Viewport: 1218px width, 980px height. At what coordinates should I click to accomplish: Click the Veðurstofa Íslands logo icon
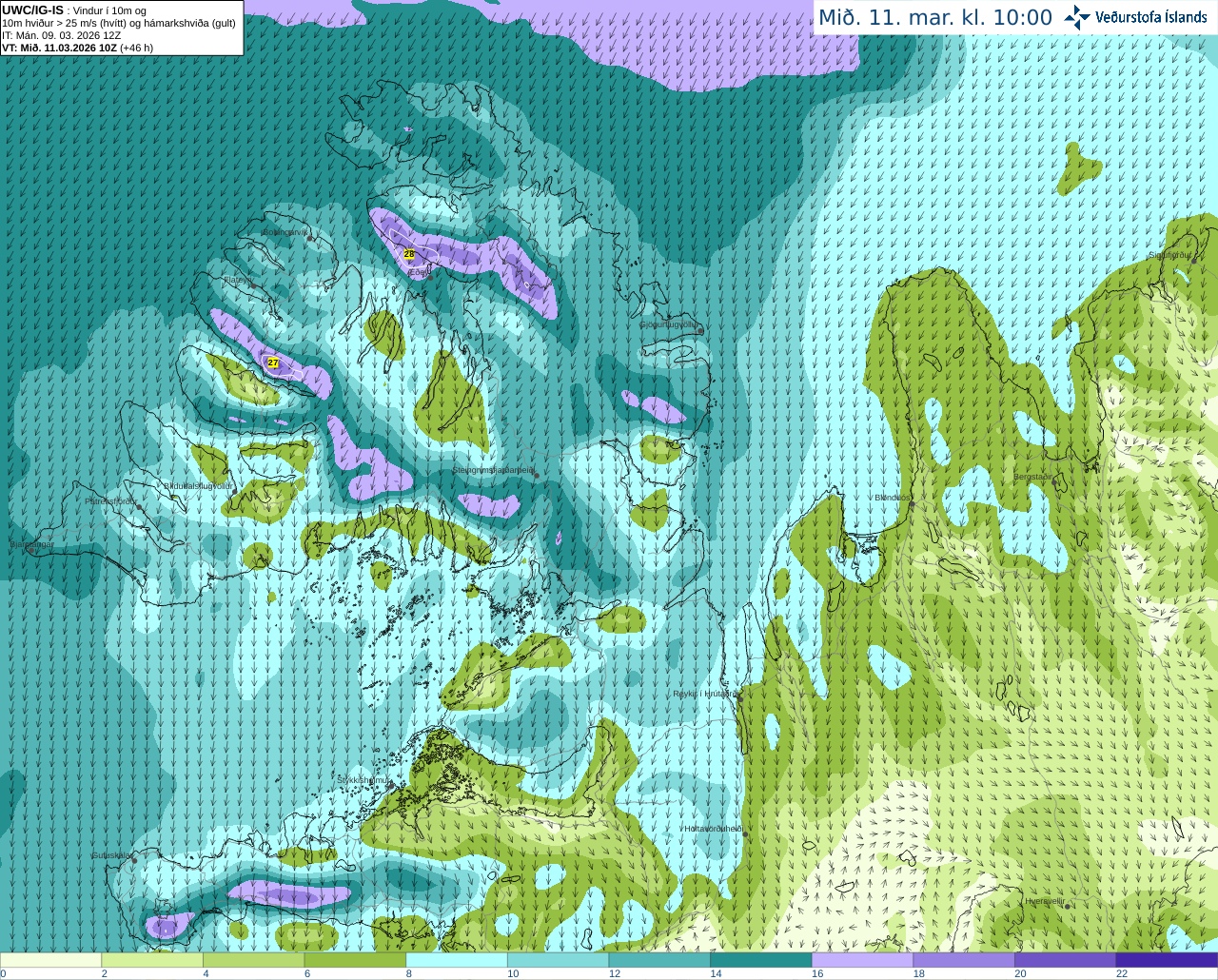click(x=1076, y=17)
